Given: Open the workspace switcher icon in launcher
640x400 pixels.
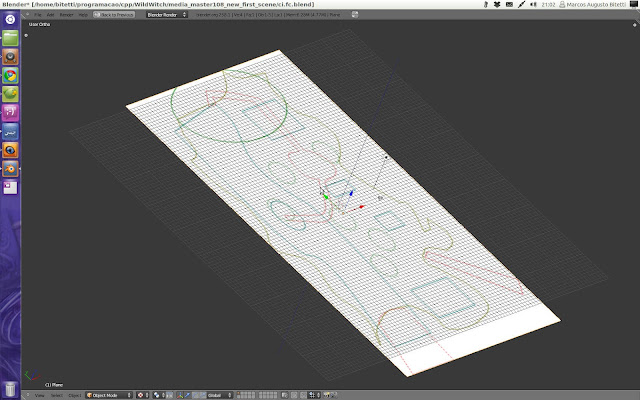Looking at the screenshot, I should (10, 188).
